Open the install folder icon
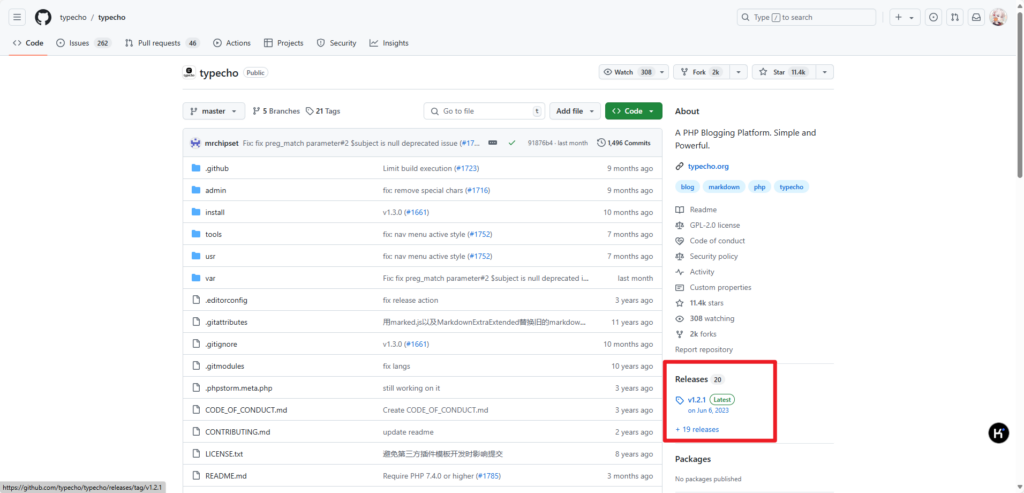Viewport: 1024px width, 493px height. pos(195,212)
